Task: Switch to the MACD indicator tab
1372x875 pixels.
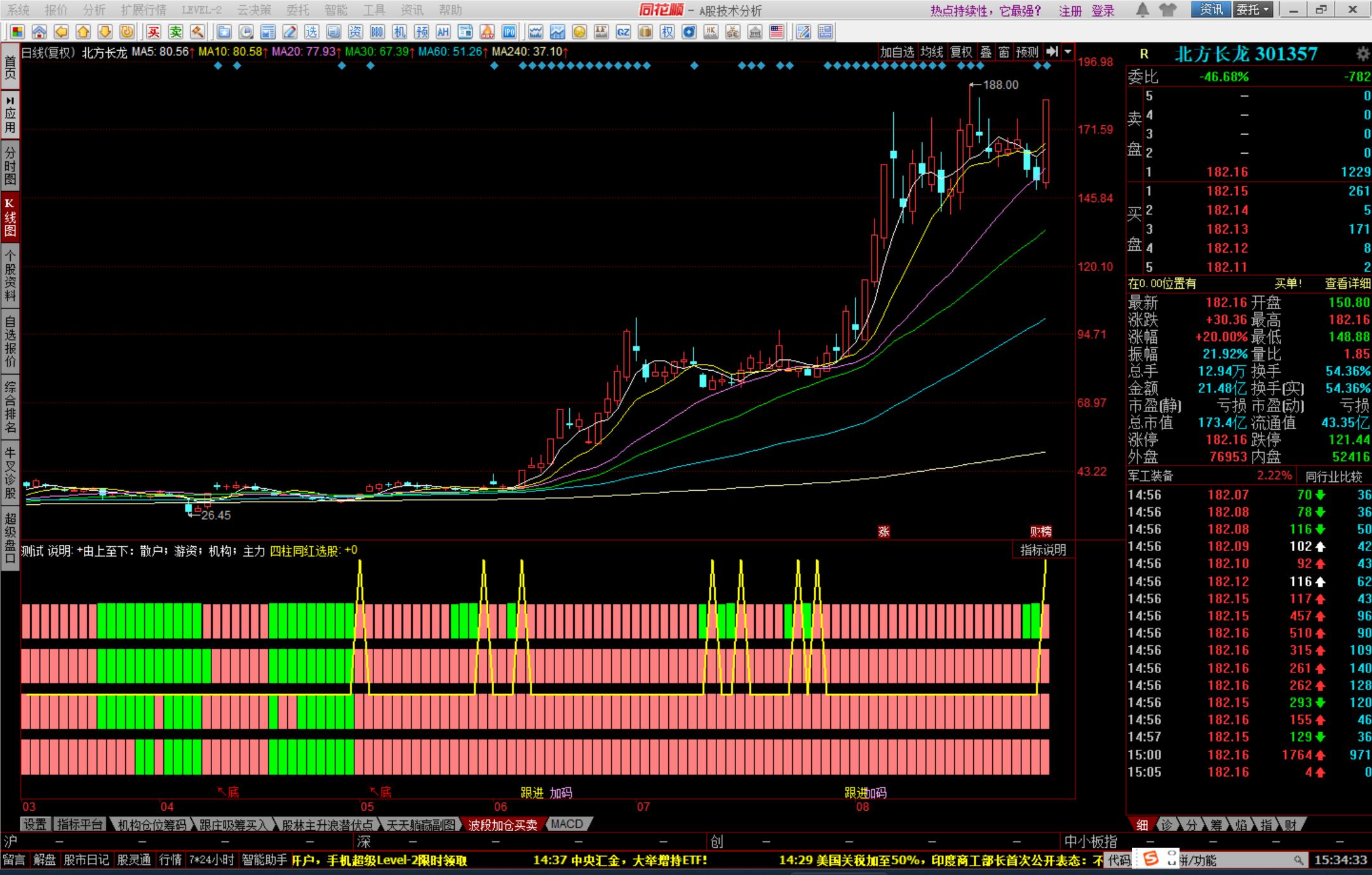Action: click(x=567, y=824)
